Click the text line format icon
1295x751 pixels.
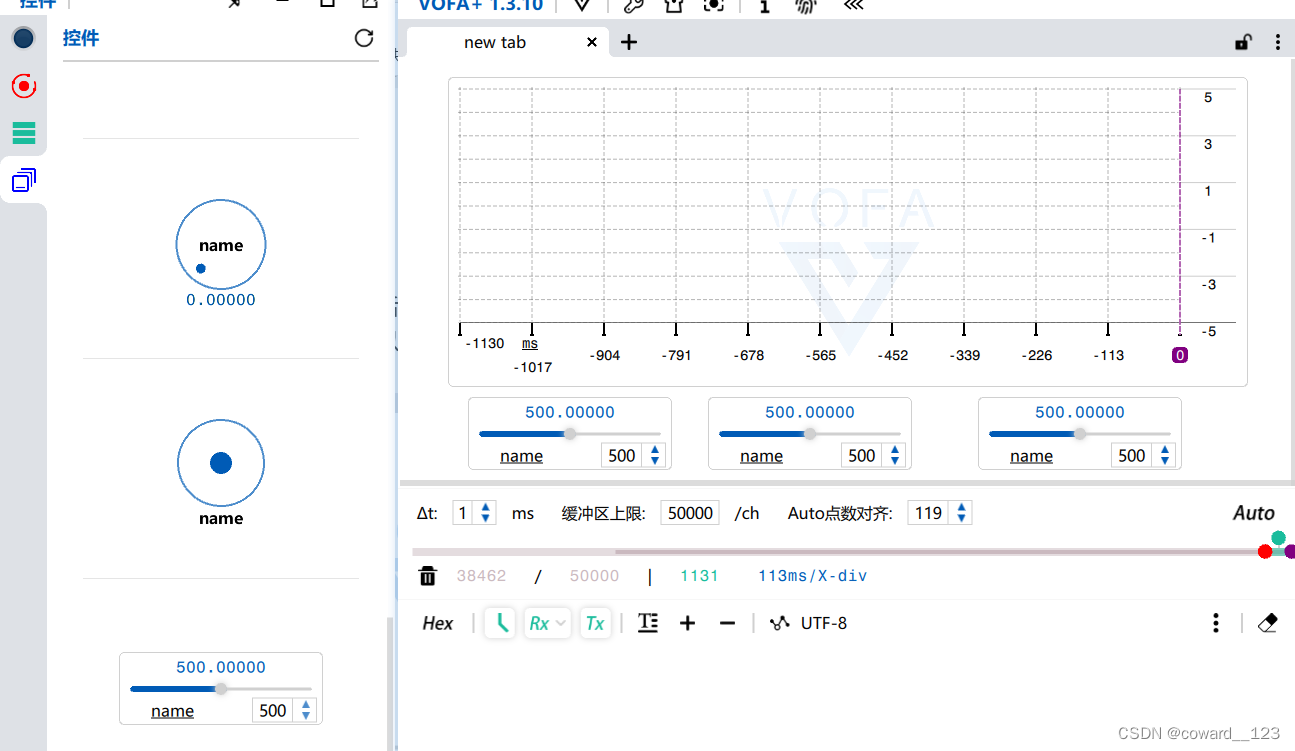[x=648, y=623]
